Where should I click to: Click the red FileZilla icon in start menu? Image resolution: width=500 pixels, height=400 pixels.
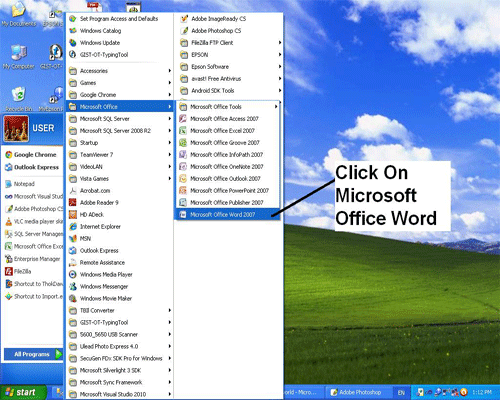point(9,271)
